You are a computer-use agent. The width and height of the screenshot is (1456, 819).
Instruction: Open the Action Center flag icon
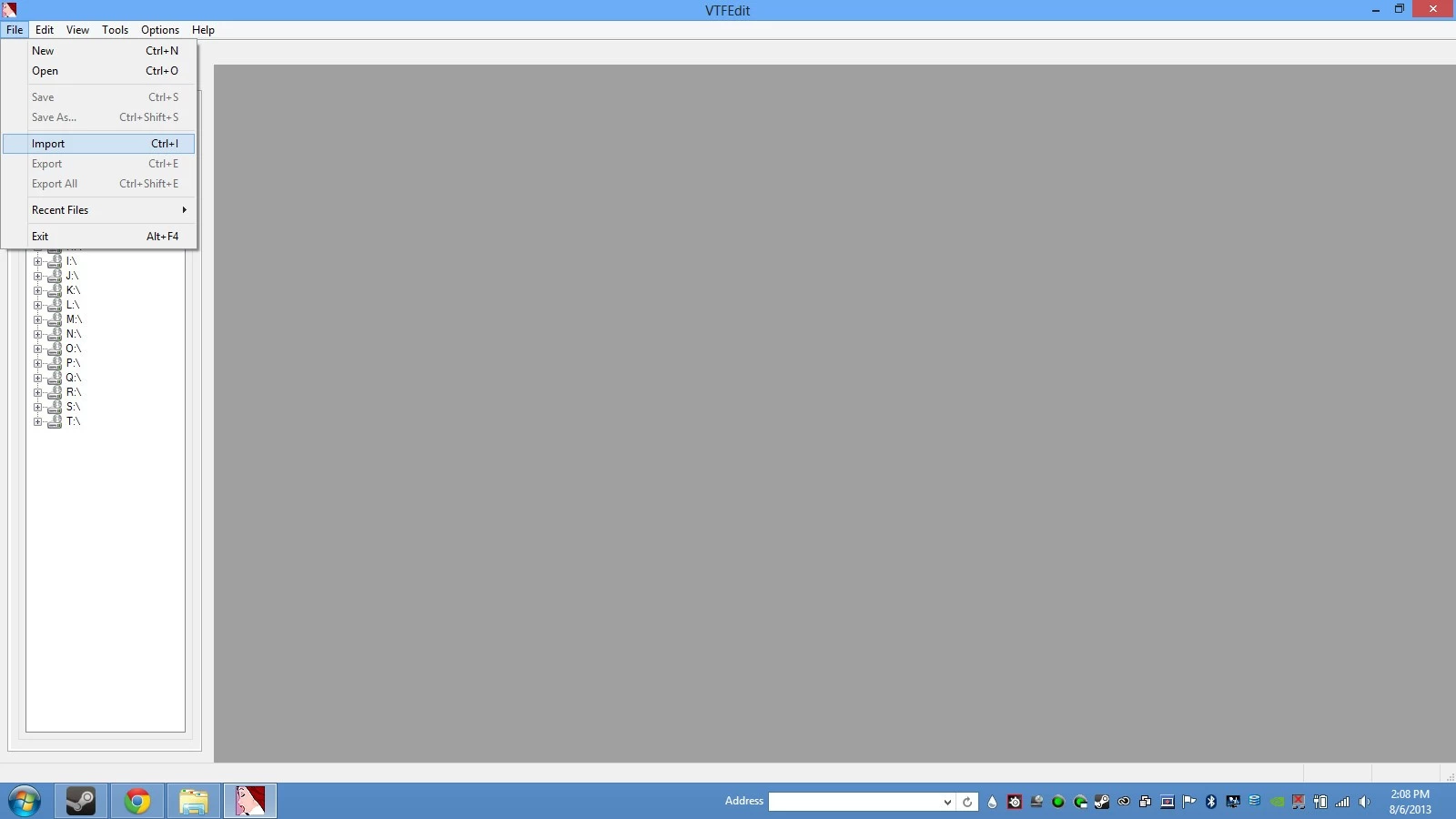[1189, 802]
